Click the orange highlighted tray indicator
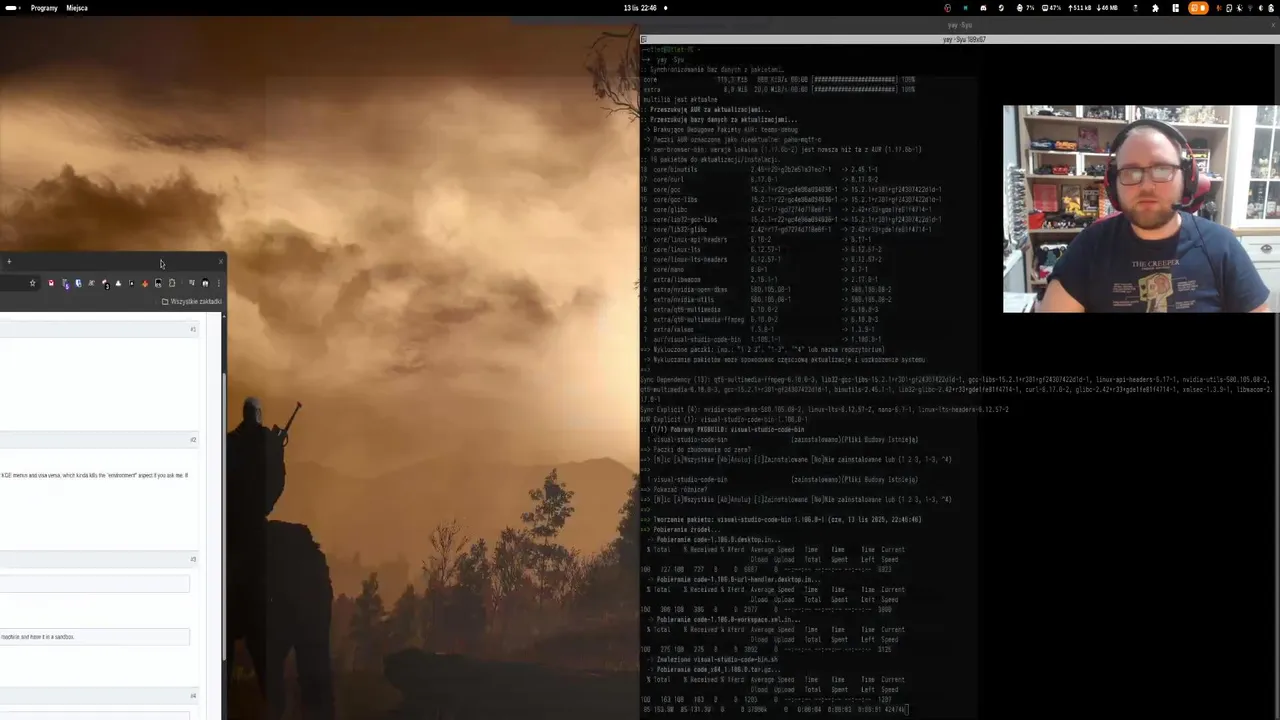Image resolution: width=1280 pixels, height=720 pixels. [x=1198, y=8]
